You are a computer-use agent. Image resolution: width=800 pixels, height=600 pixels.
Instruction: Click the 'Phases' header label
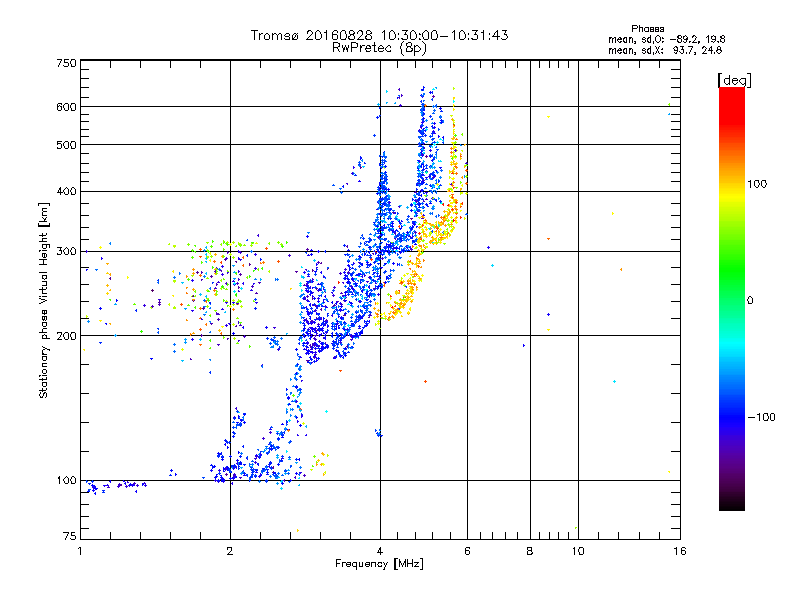tap(647, 29)
